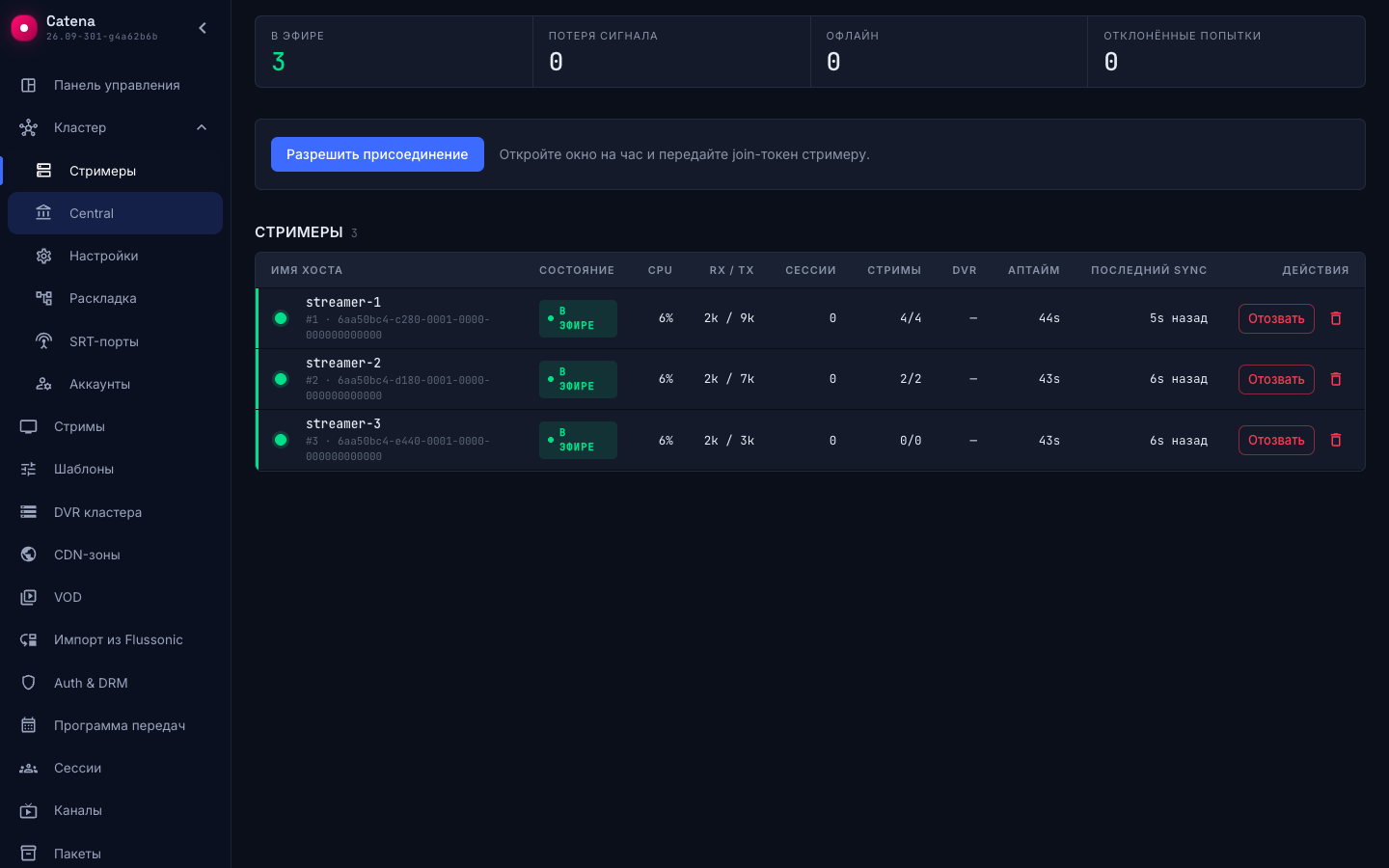Click the Пакеты archive icon

tap(29, 854)
